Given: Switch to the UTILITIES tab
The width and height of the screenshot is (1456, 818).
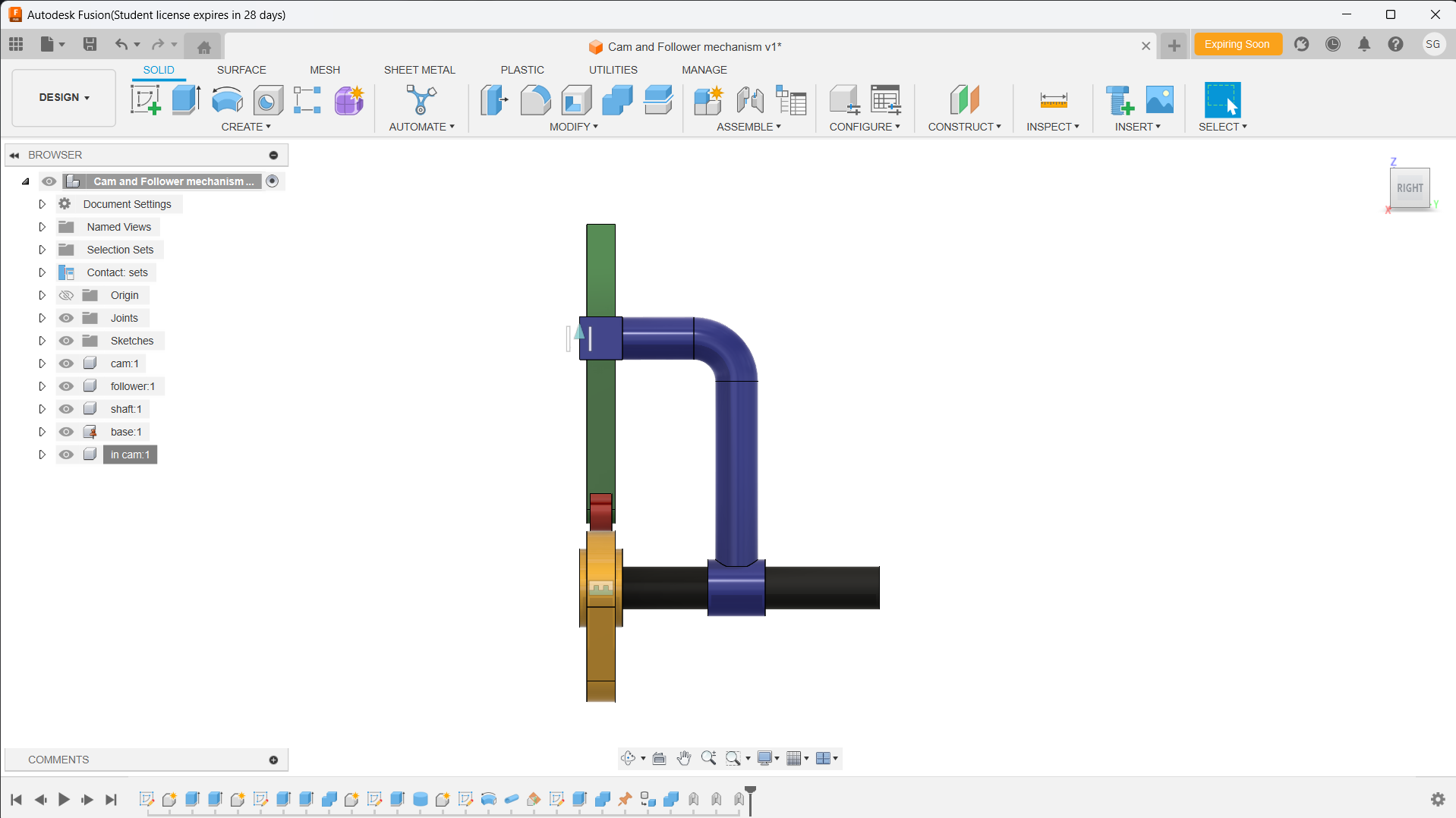Looking at the screenshot, I should pos(613,70).
